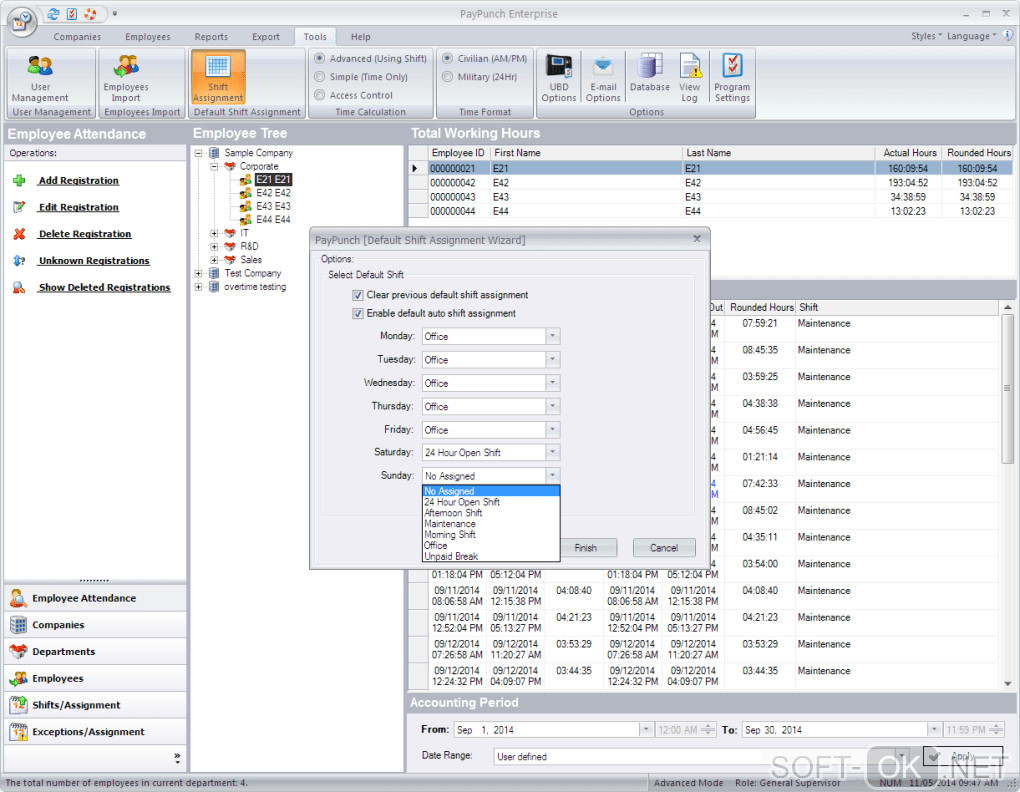Choose Morning Shift from the Sunday list
This screenshot has width=1020, height=792.
450,535
